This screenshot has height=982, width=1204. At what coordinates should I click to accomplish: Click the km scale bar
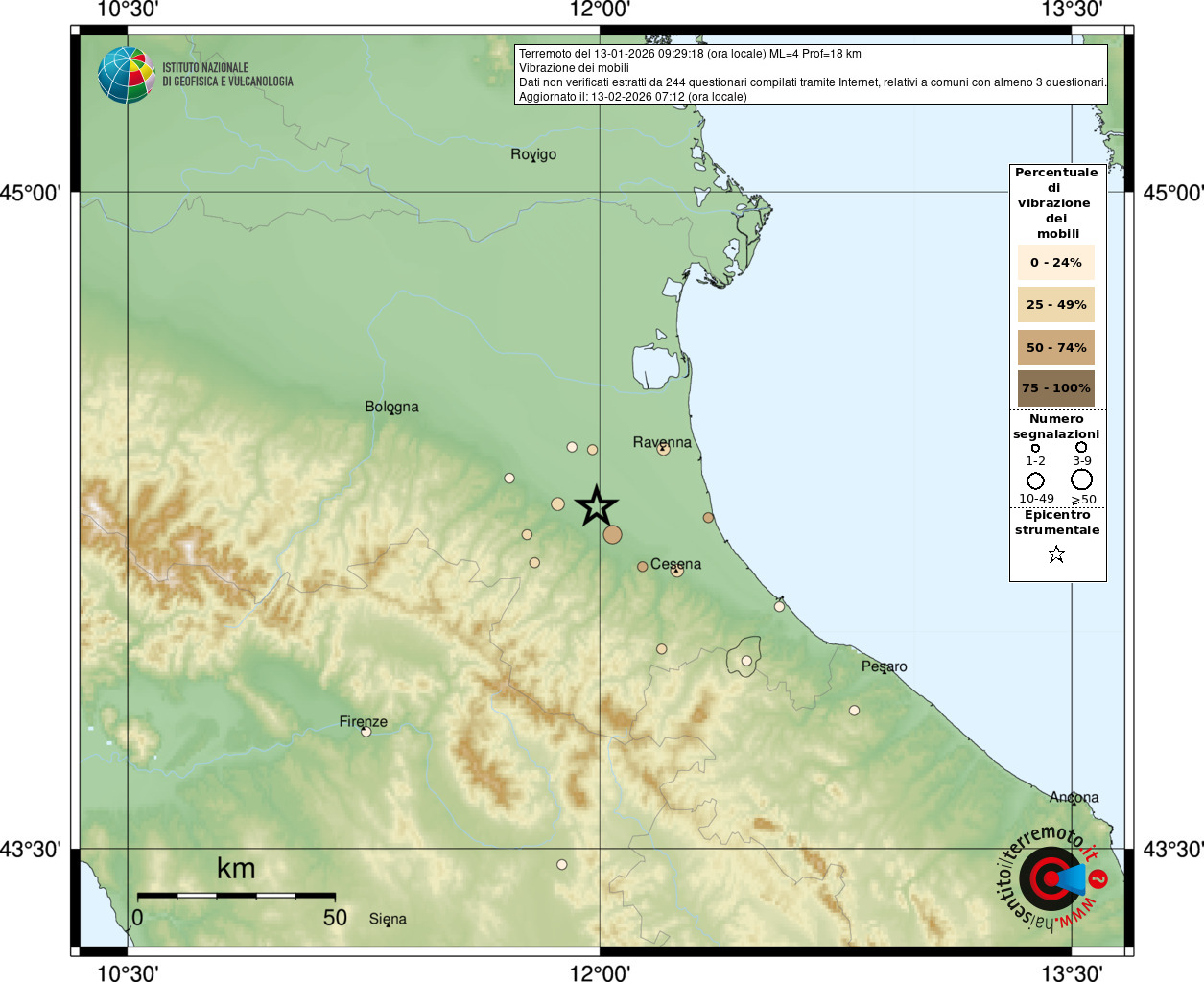click(236, 895)
